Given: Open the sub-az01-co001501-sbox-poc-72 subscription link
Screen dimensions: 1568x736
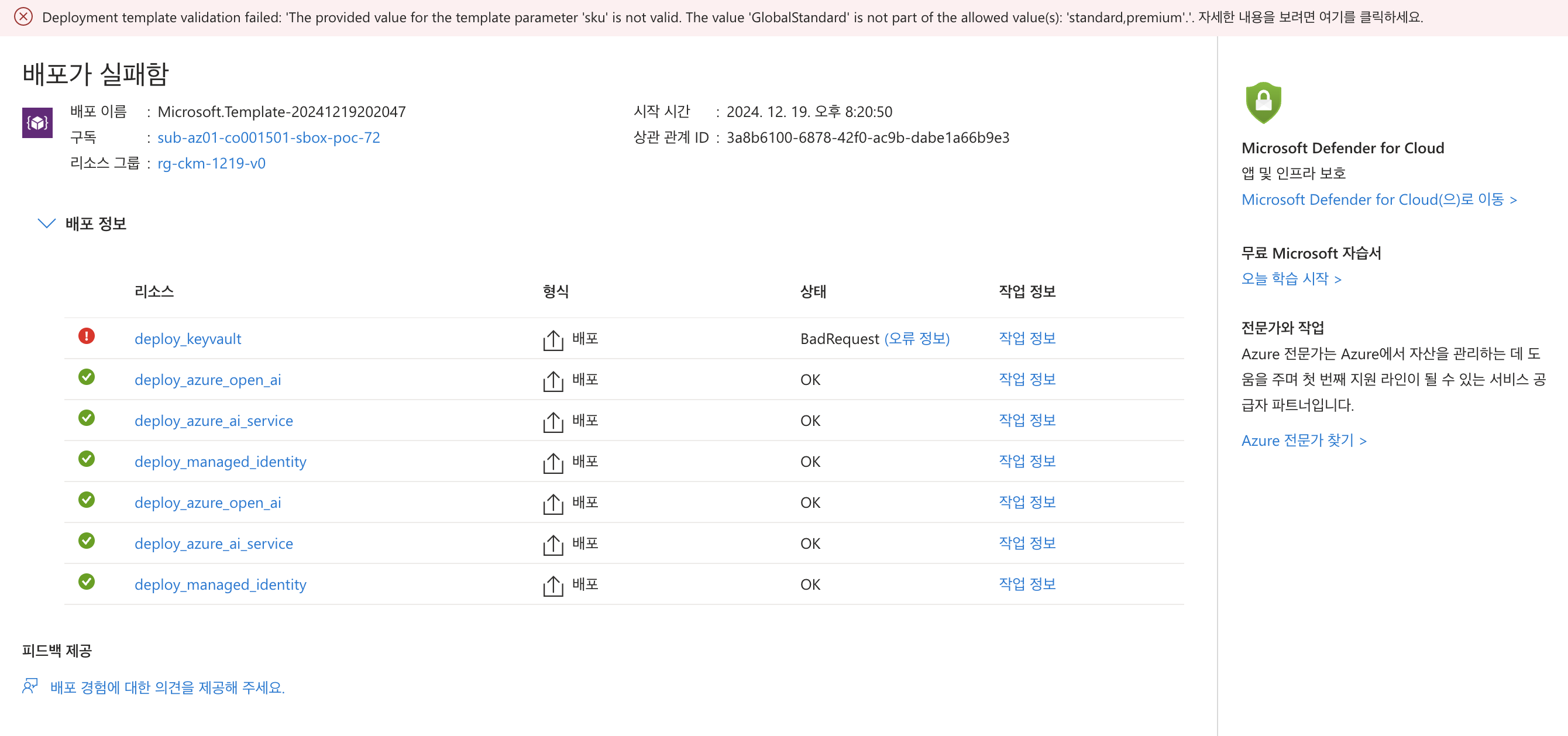Looking at the screenshot, I should pos(269,137).
